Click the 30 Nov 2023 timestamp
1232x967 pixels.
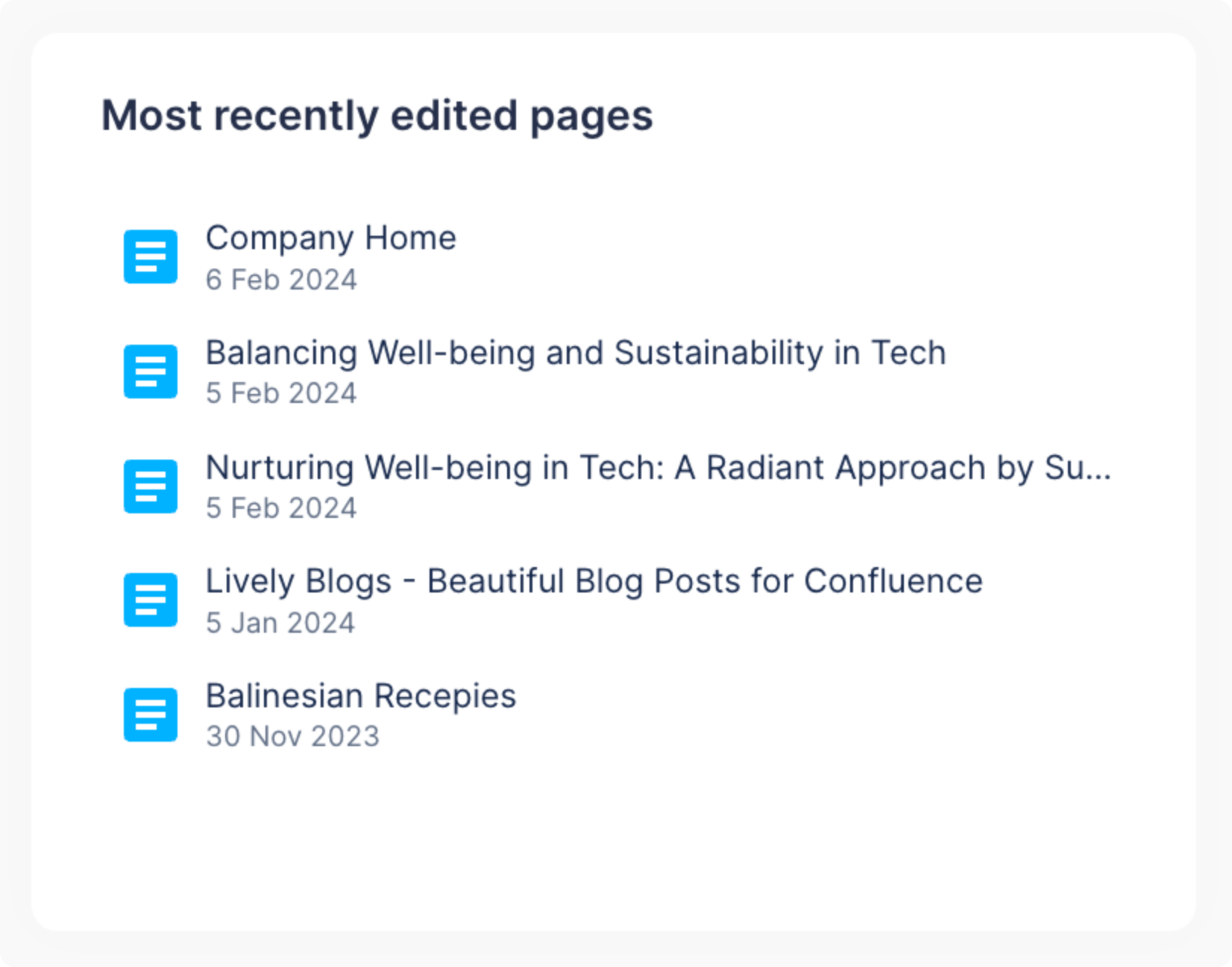(x=293, y=736)
